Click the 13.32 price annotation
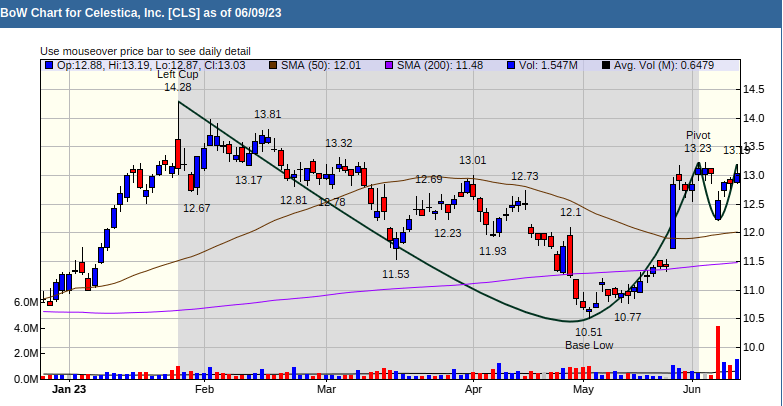This screenshot has height=406, width=783. click(x=339, y=143)
